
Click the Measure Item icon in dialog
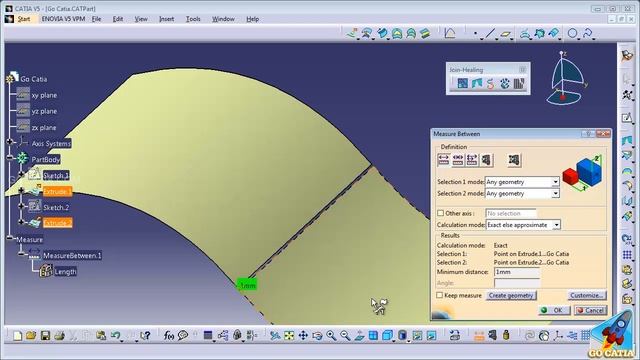[486, 160]
